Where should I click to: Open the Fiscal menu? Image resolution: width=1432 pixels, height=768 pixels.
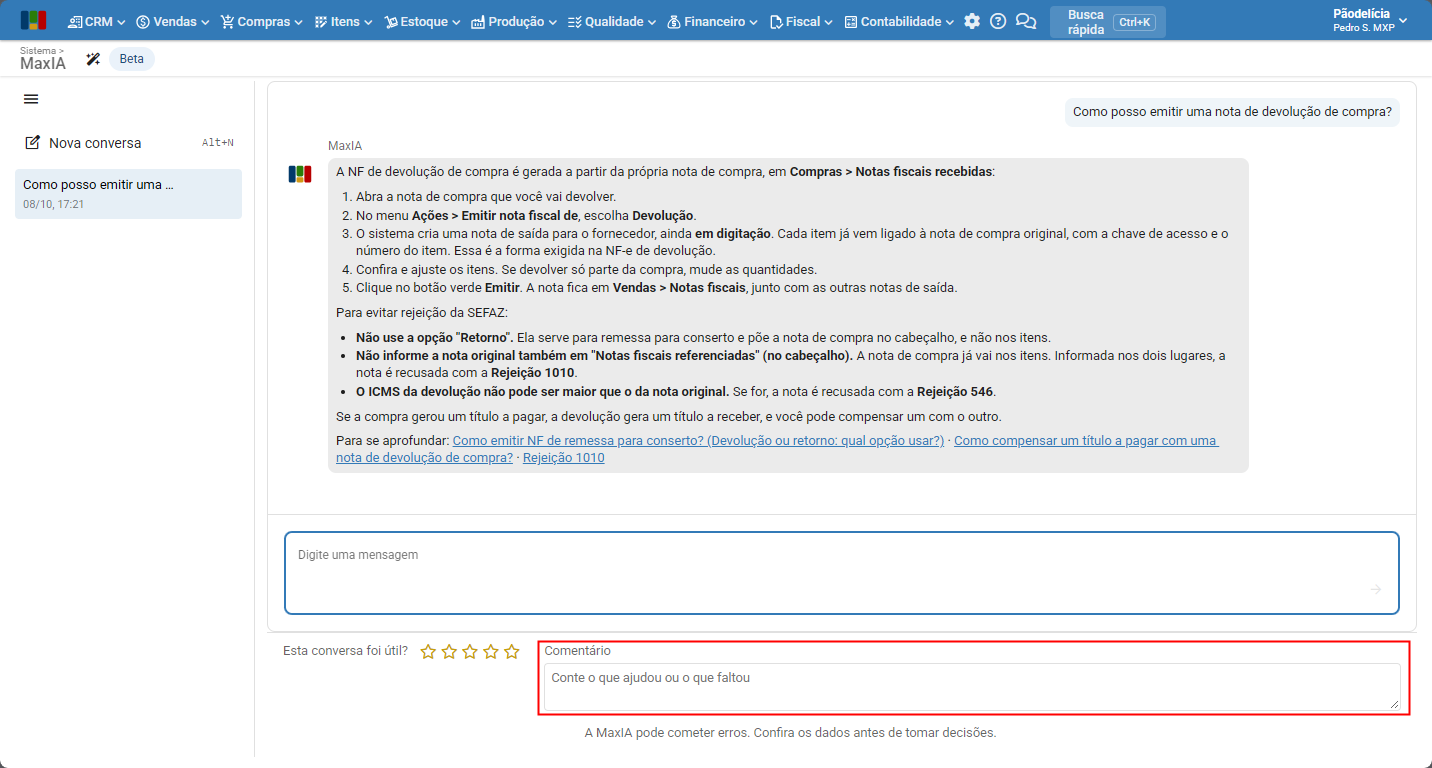coord(801,21)
